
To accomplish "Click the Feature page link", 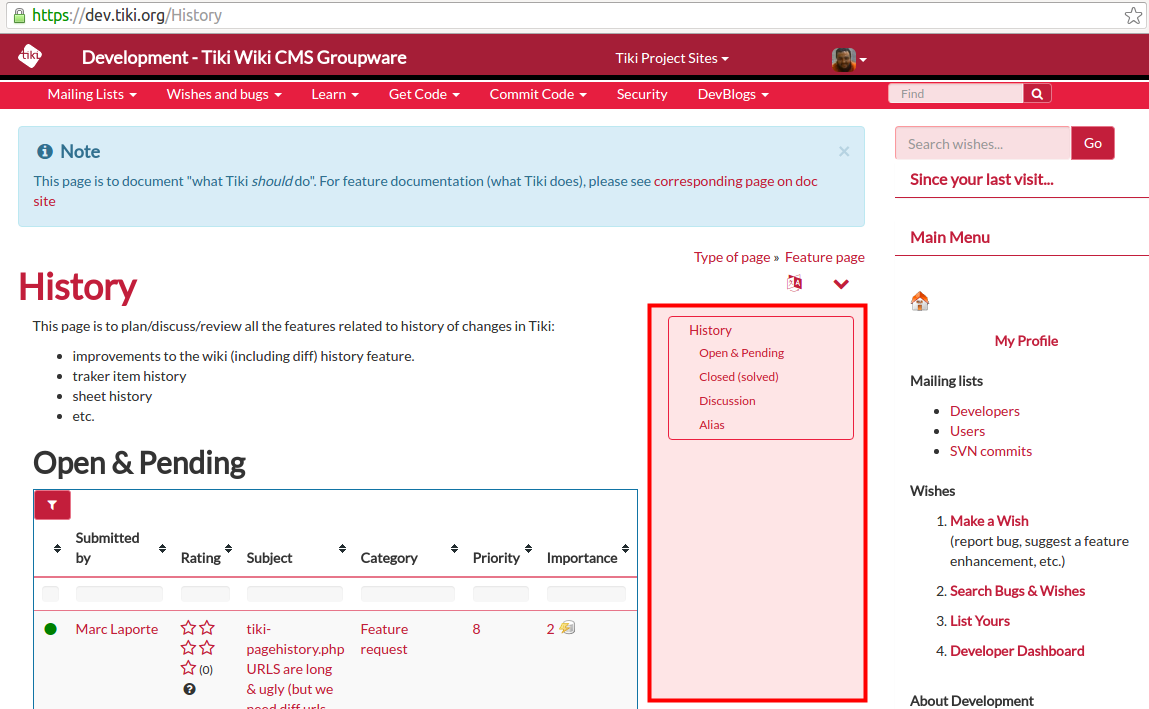I will (x=824, y=257).
